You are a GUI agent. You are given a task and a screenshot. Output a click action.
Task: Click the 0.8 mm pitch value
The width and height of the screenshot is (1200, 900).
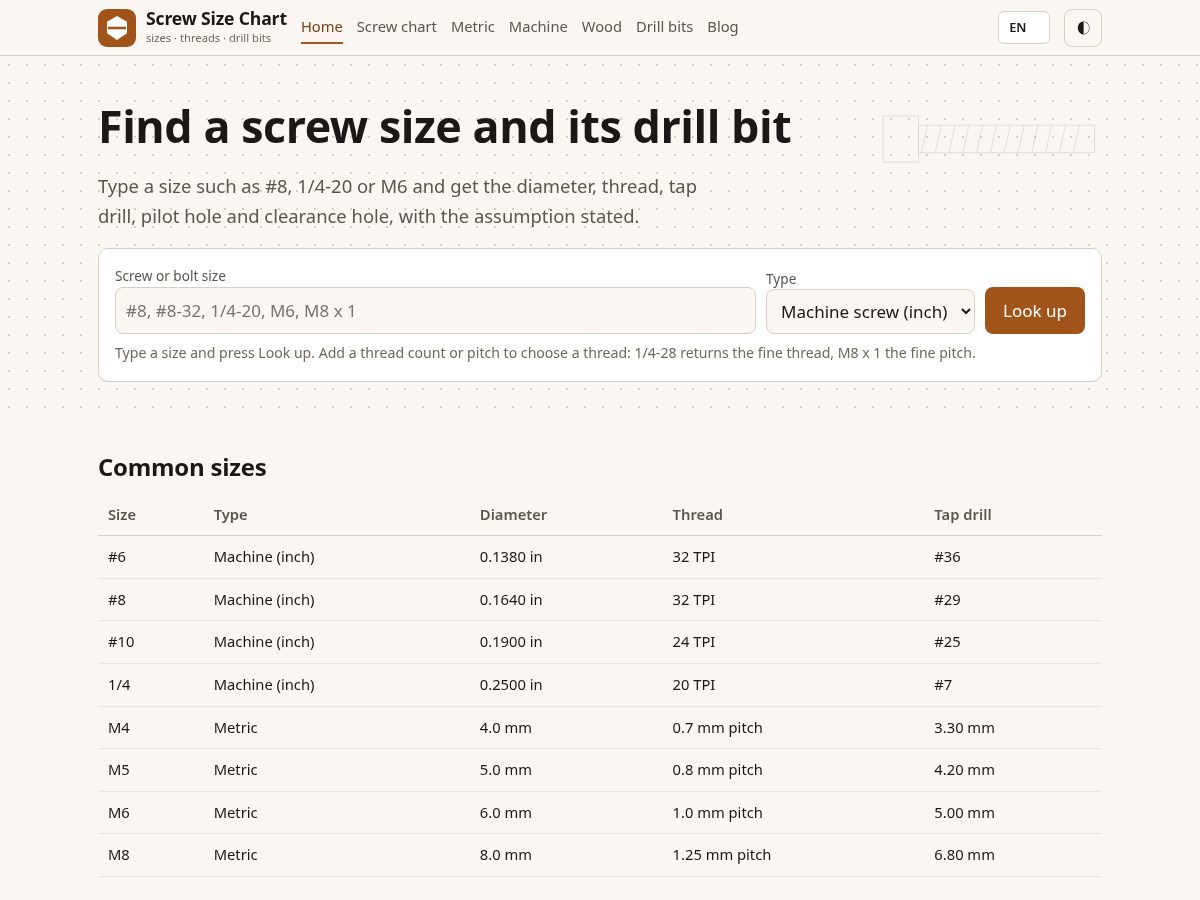point(718,770)
